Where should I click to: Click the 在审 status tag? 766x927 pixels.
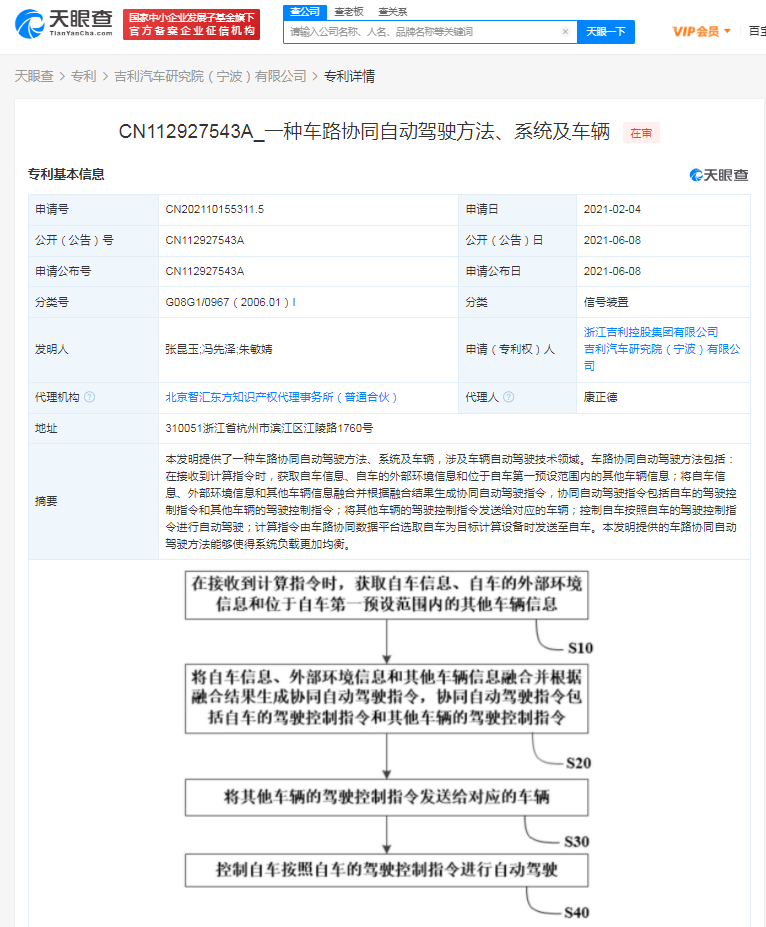(641, 133)
